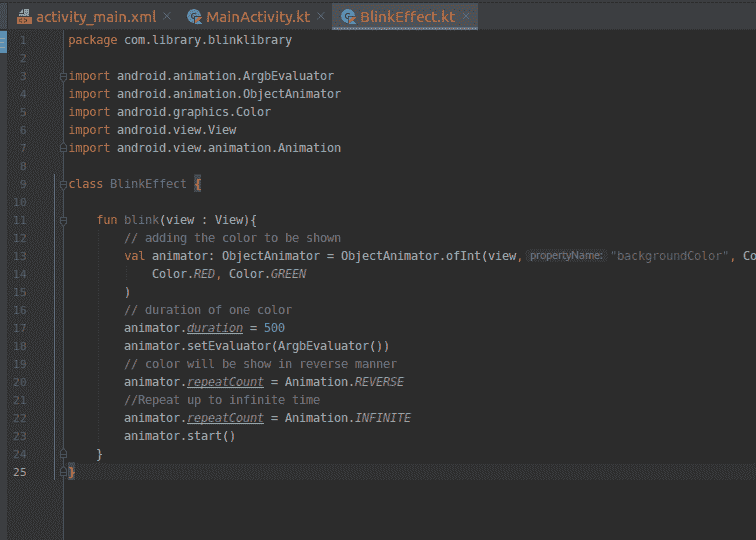Open the MainActivity.kt tab
The width and height of the screenshot is (756, 540).
pyautogui.click(x=256, y=18)
